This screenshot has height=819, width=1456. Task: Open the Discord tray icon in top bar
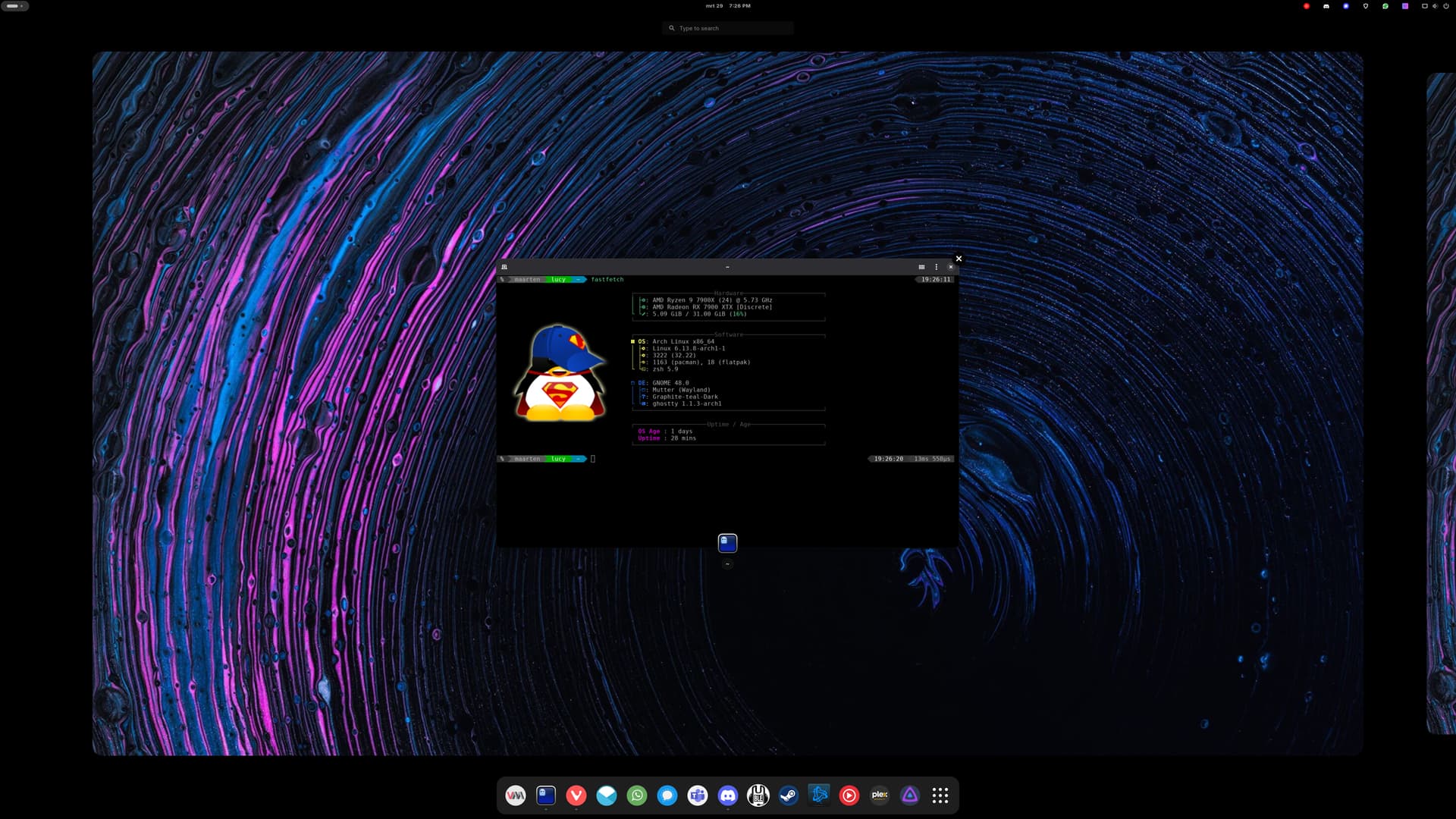(x=1326, y=6)
